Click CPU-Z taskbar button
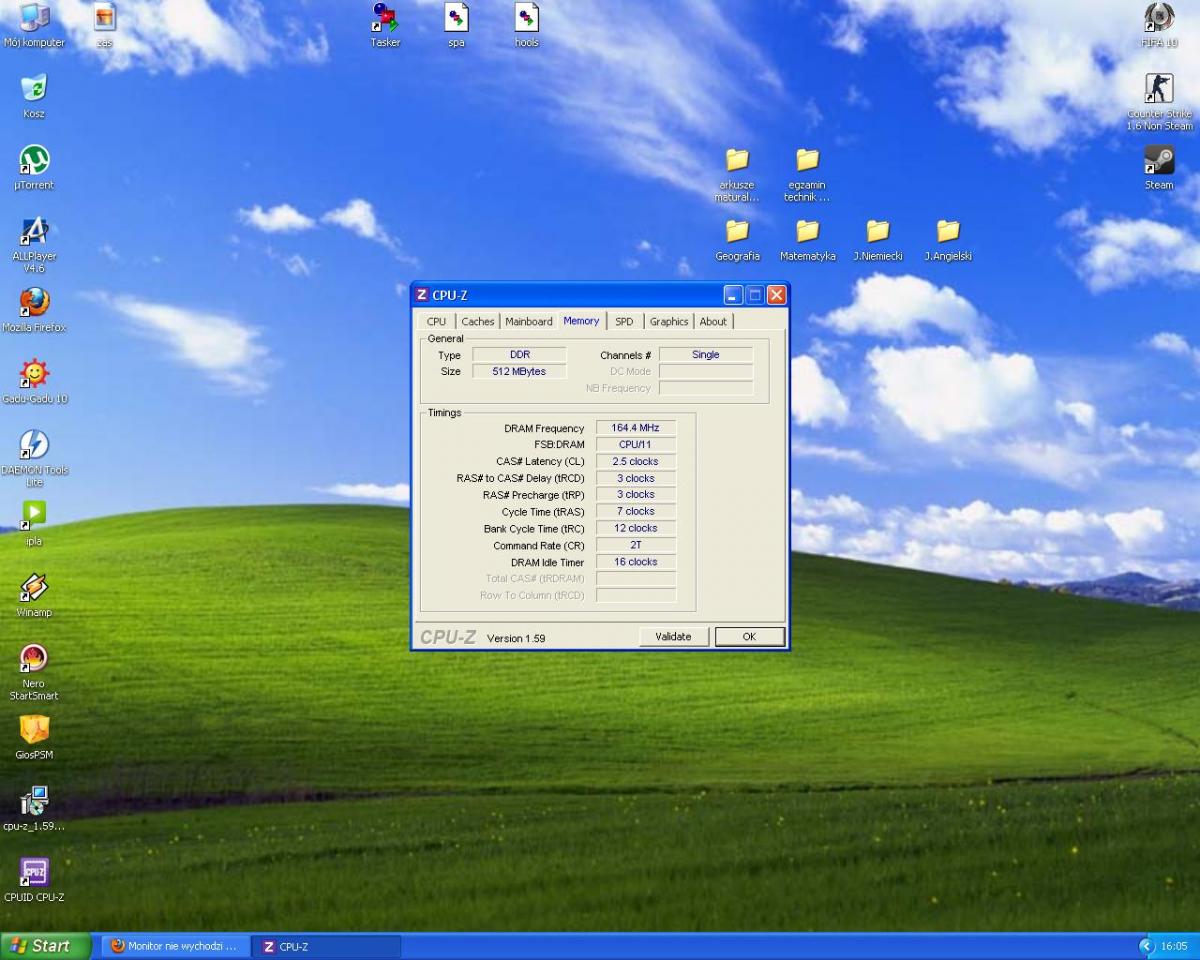1200x960 pixels. pyautogui.click(x=326, y=946)
